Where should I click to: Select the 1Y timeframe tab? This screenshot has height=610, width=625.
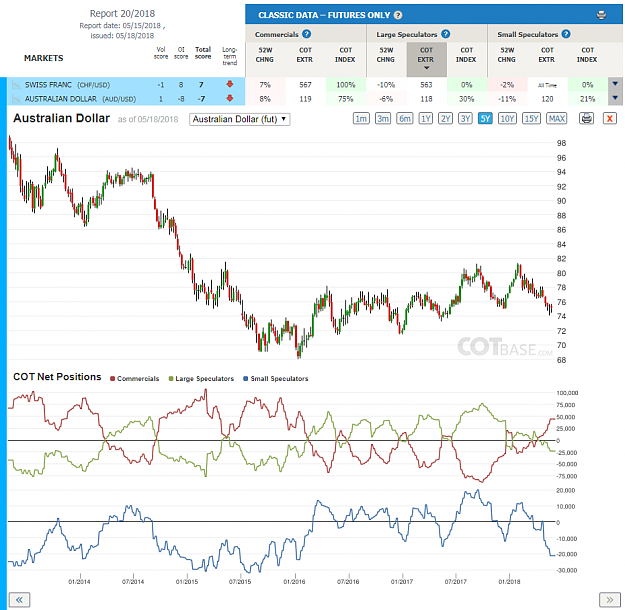tap(425, 118)
